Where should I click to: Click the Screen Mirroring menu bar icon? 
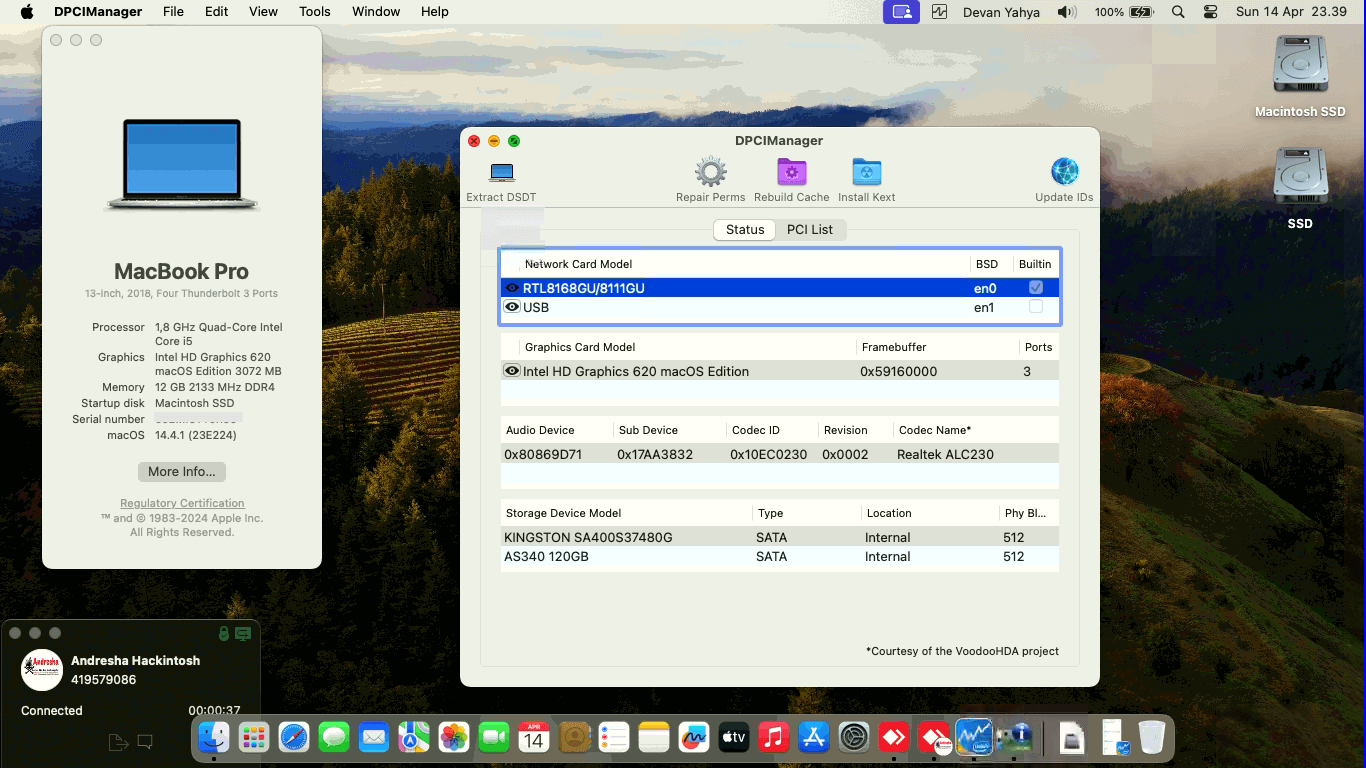click(x=901, y=12)
